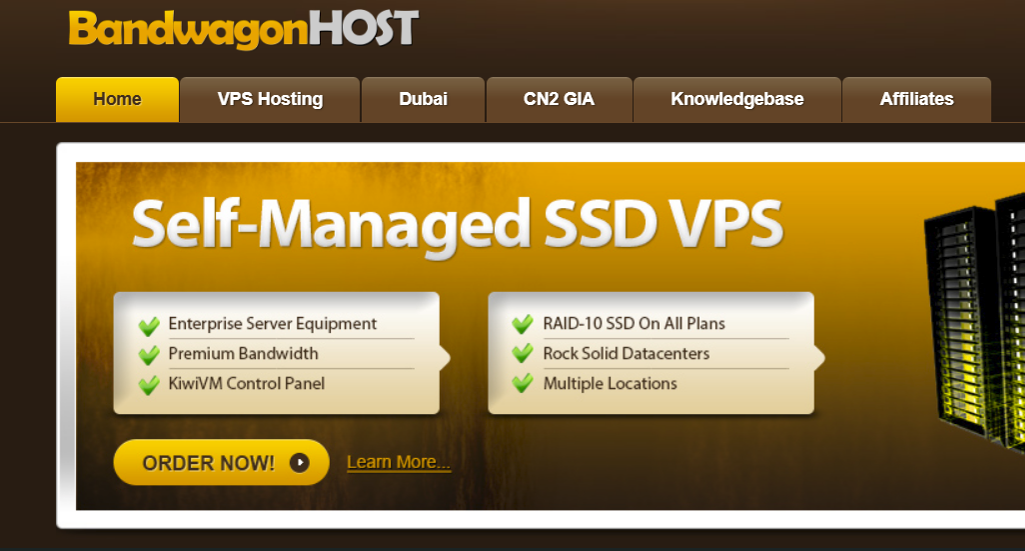Open the Affiliates tab

pyautogui.click(x=916, y=99)
